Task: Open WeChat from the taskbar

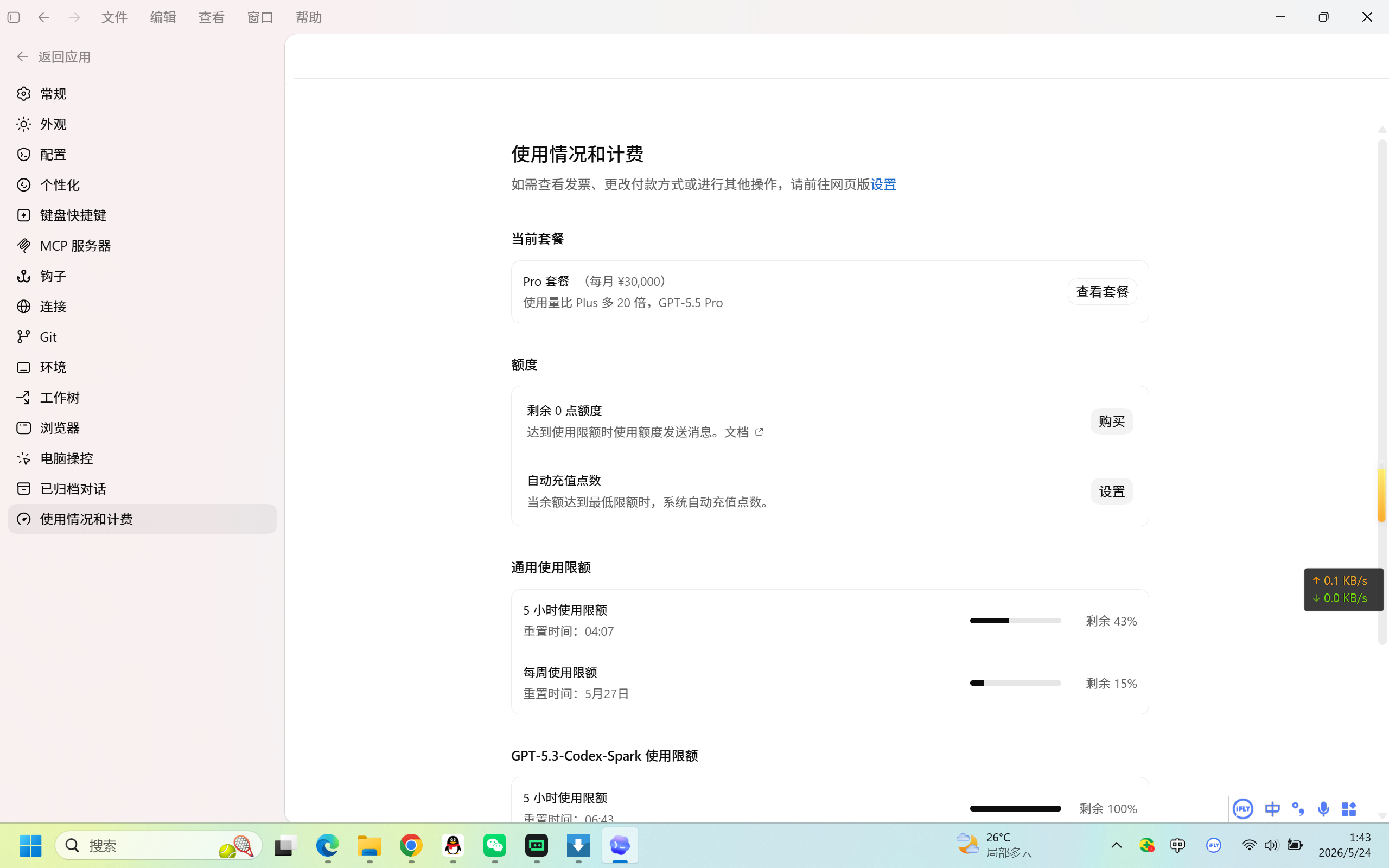Action: pos(495,846)
